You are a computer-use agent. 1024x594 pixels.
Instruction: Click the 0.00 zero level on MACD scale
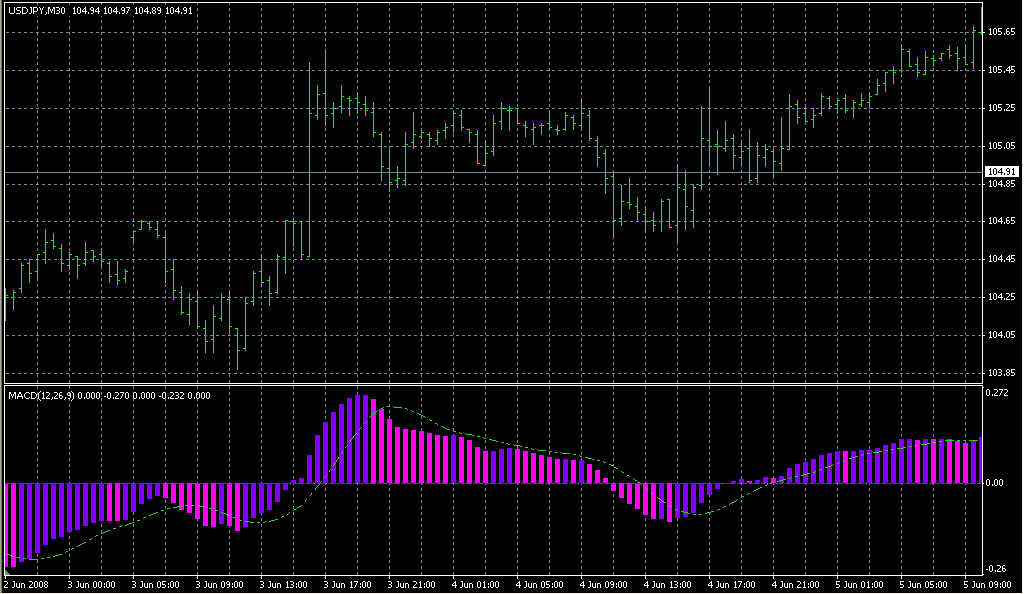pos(999,480)
